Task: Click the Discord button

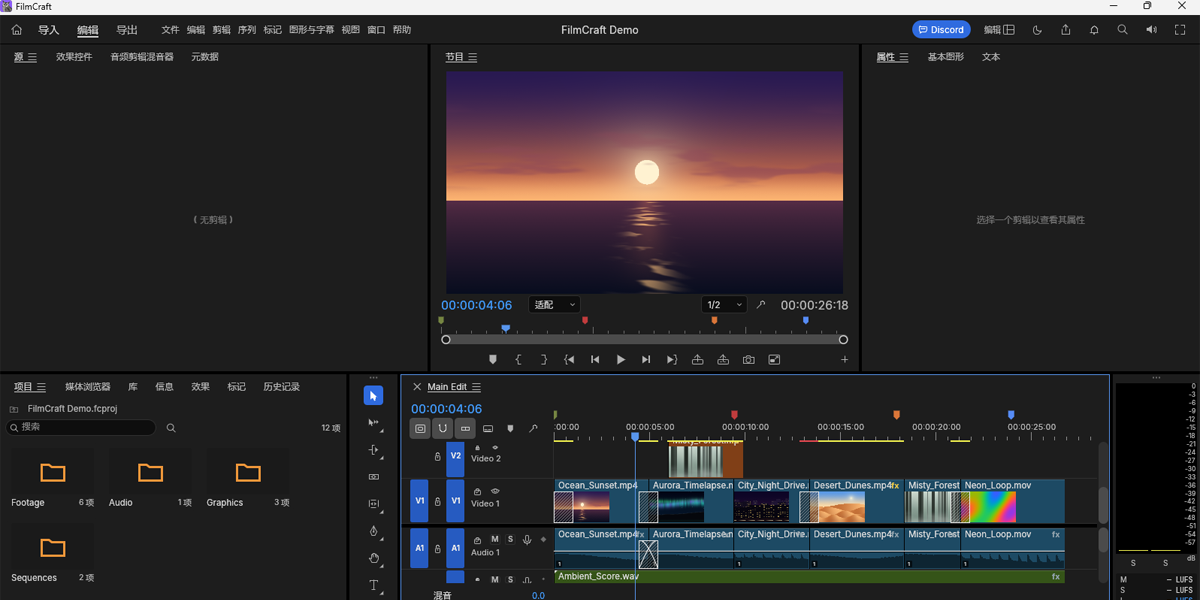Action: click(941, 30)
